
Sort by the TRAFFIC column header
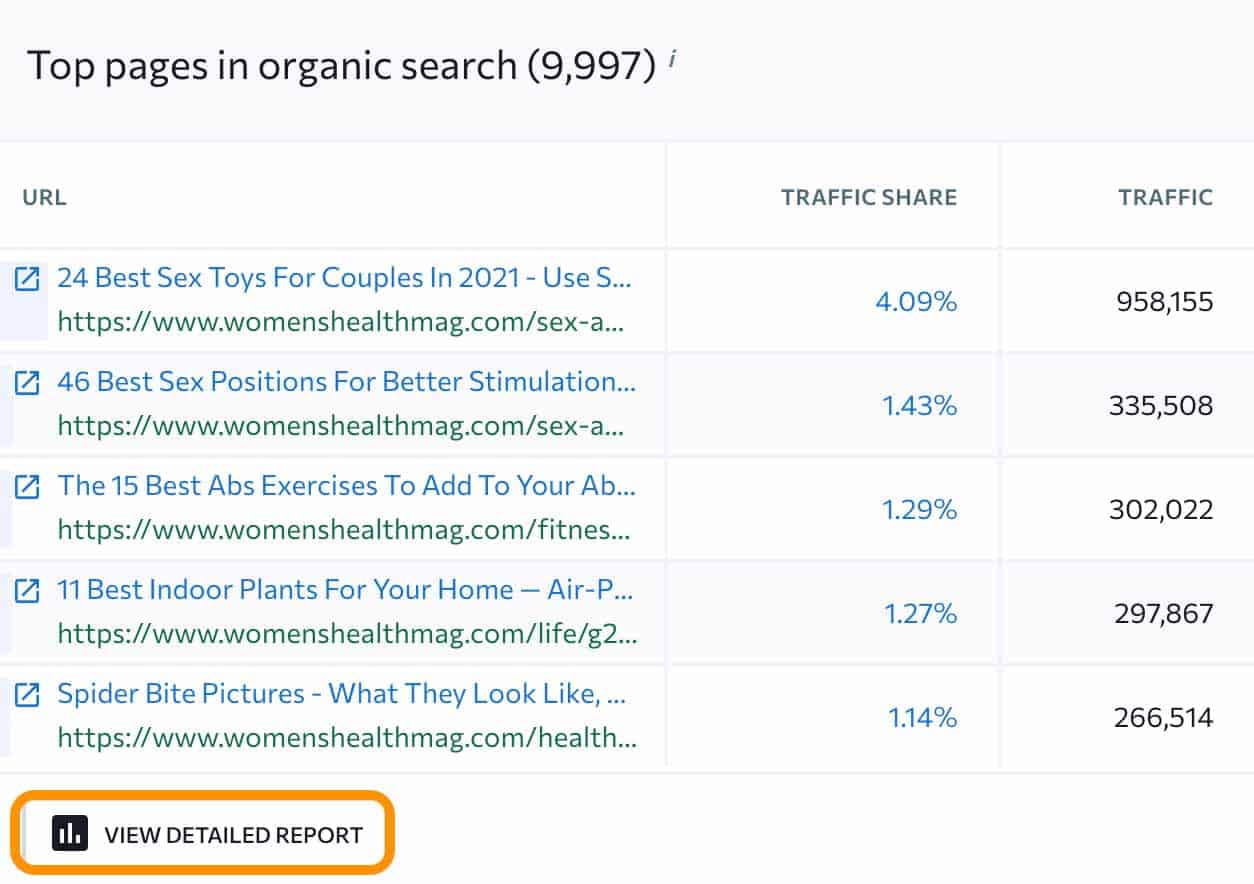click(1166, 197)
